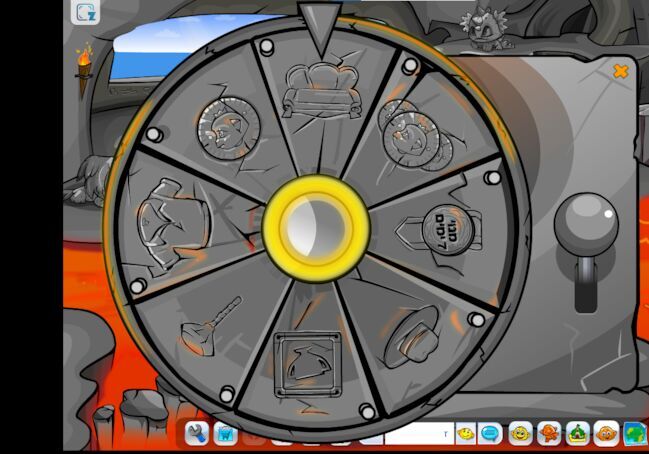The image size is (649, 454).
Task: Select the T-shirt prize segment
Action: [174, 227]
